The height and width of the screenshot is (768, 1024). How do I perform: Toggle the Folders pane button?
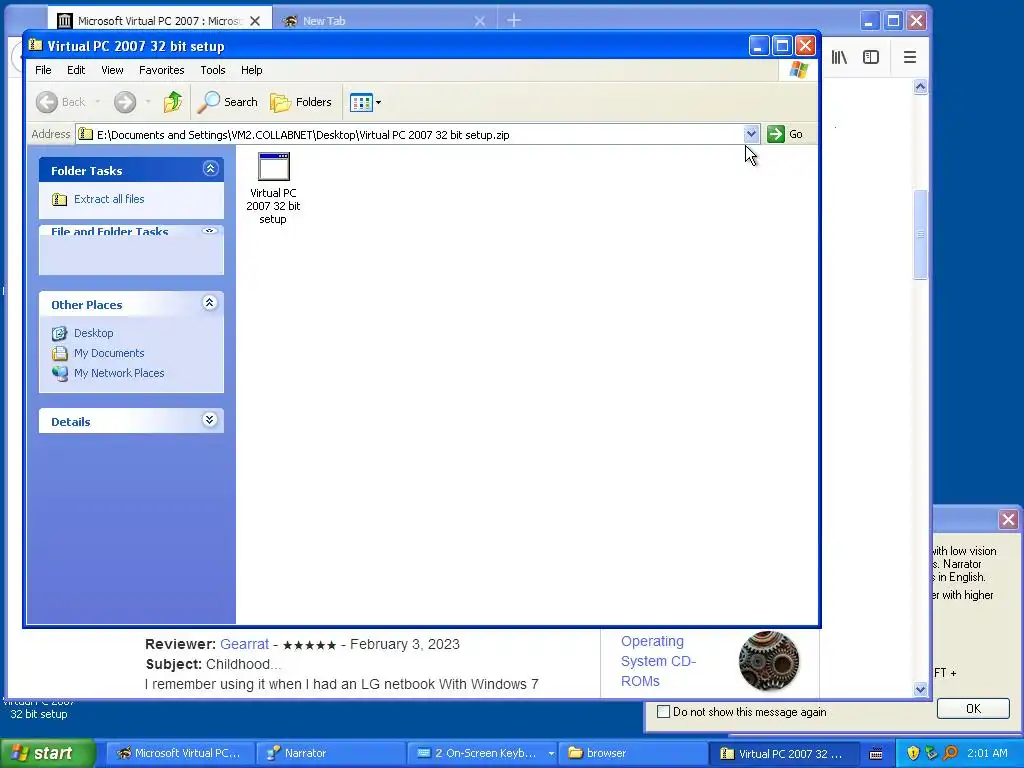[x=301, y=102]
